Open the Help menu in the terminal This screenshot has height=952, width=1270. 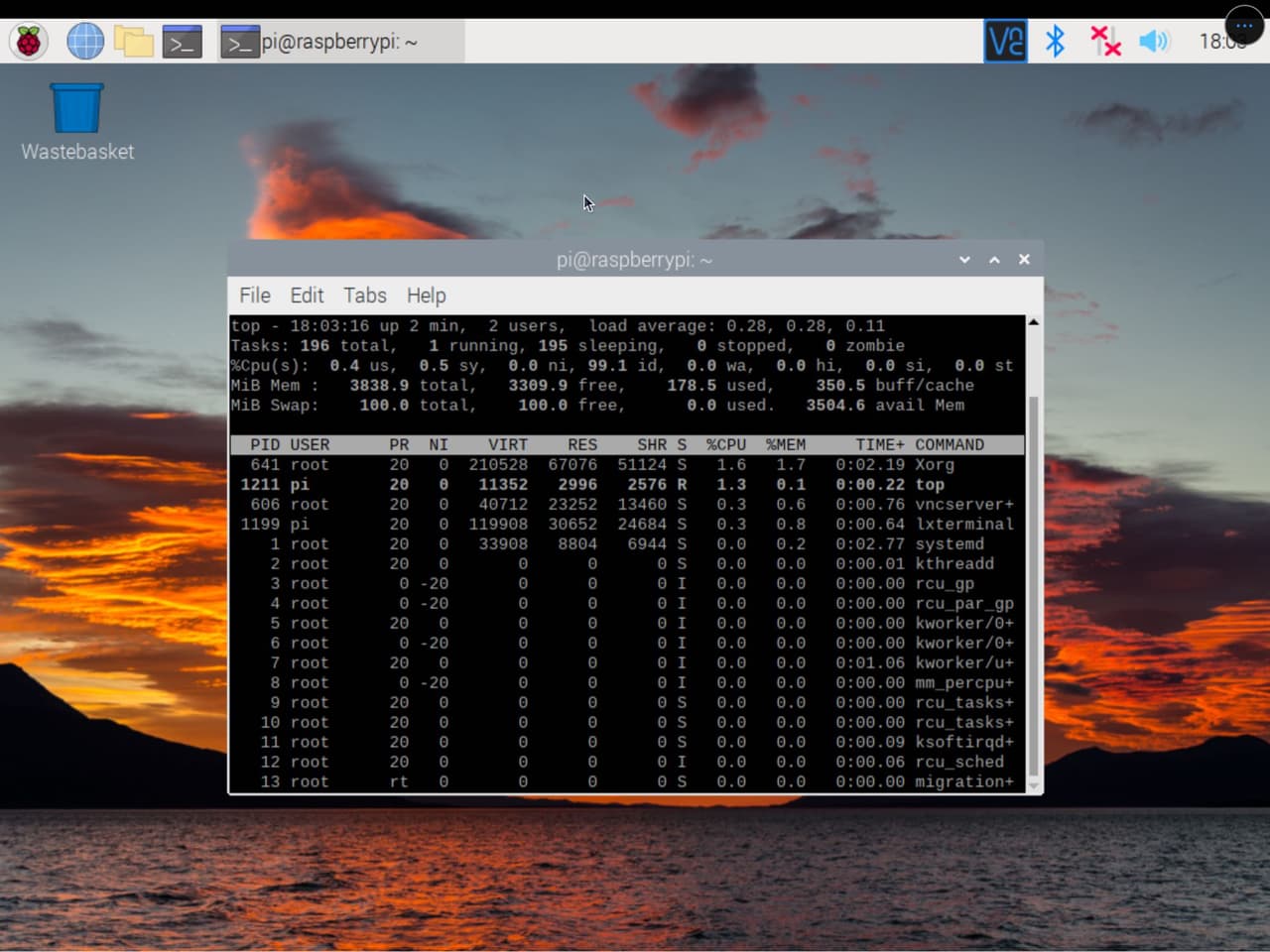click(x=426, y=296)
